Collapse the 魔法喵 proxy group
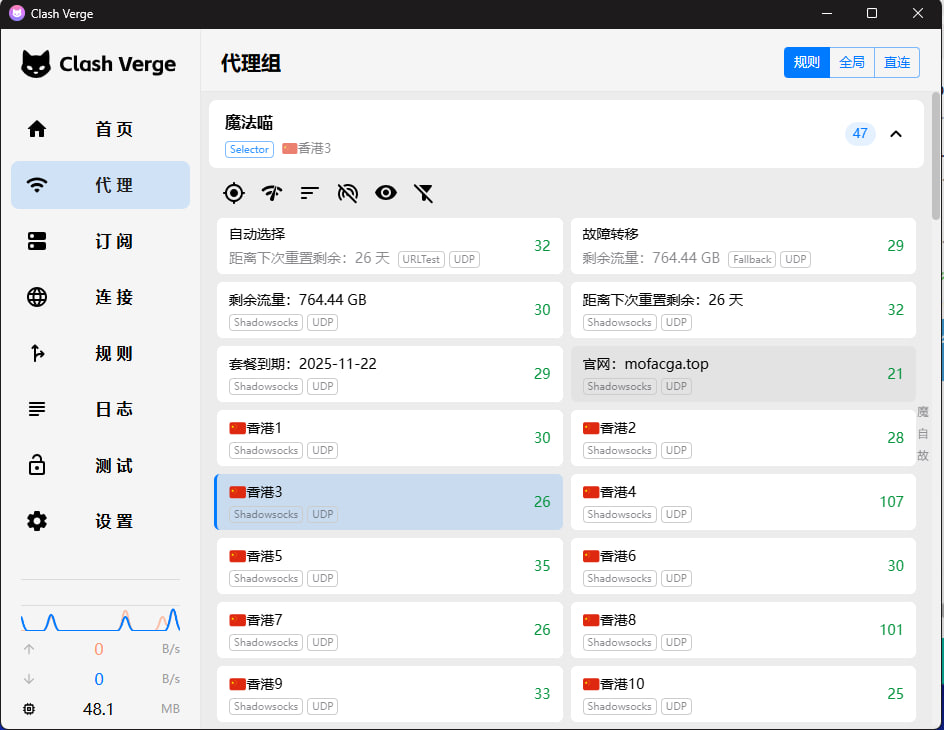The height and width of the screenshot is (730, 944). point(896,134)
